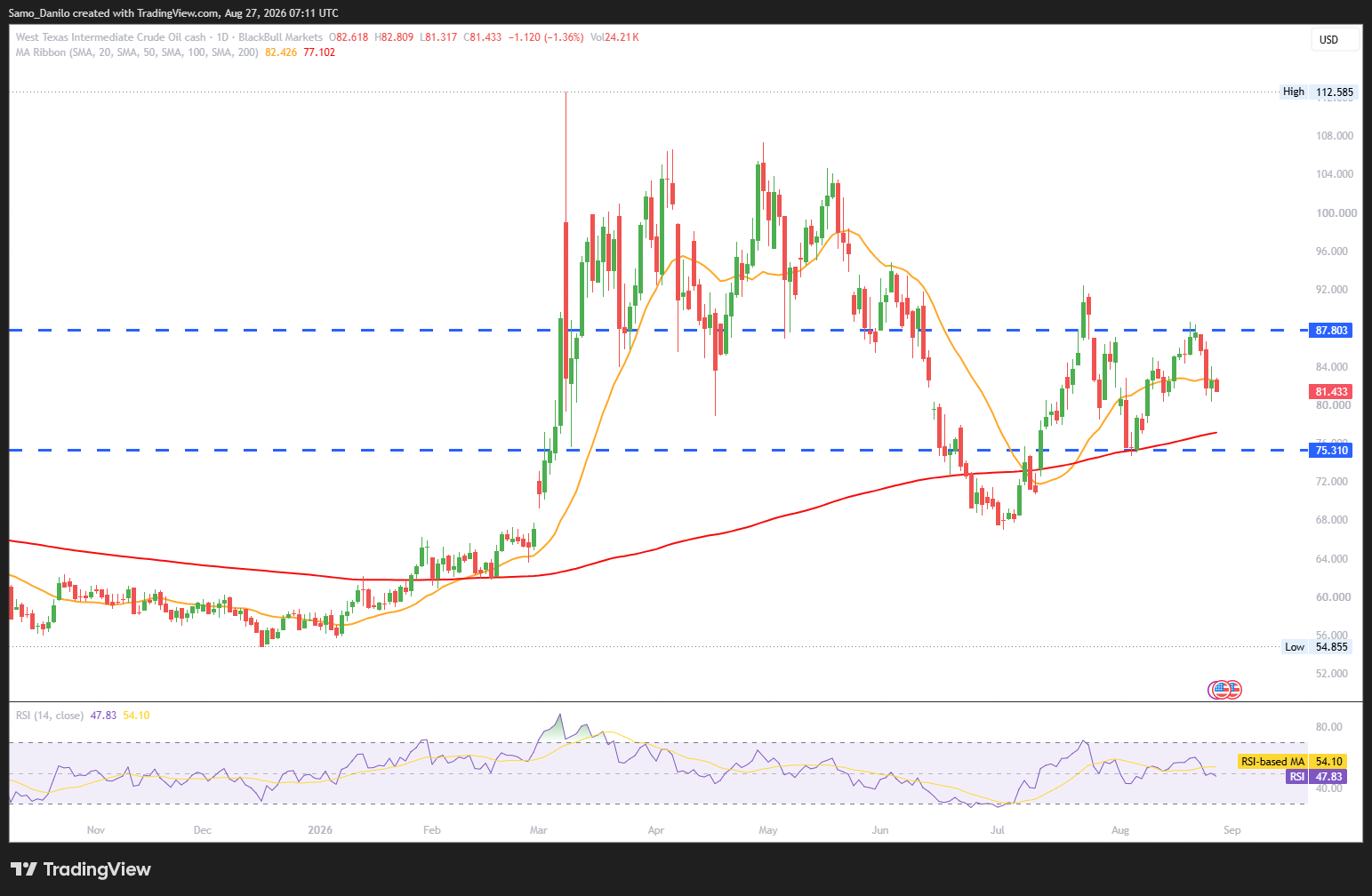Click the 84.000 price axis label

[x=1332, y=367]
